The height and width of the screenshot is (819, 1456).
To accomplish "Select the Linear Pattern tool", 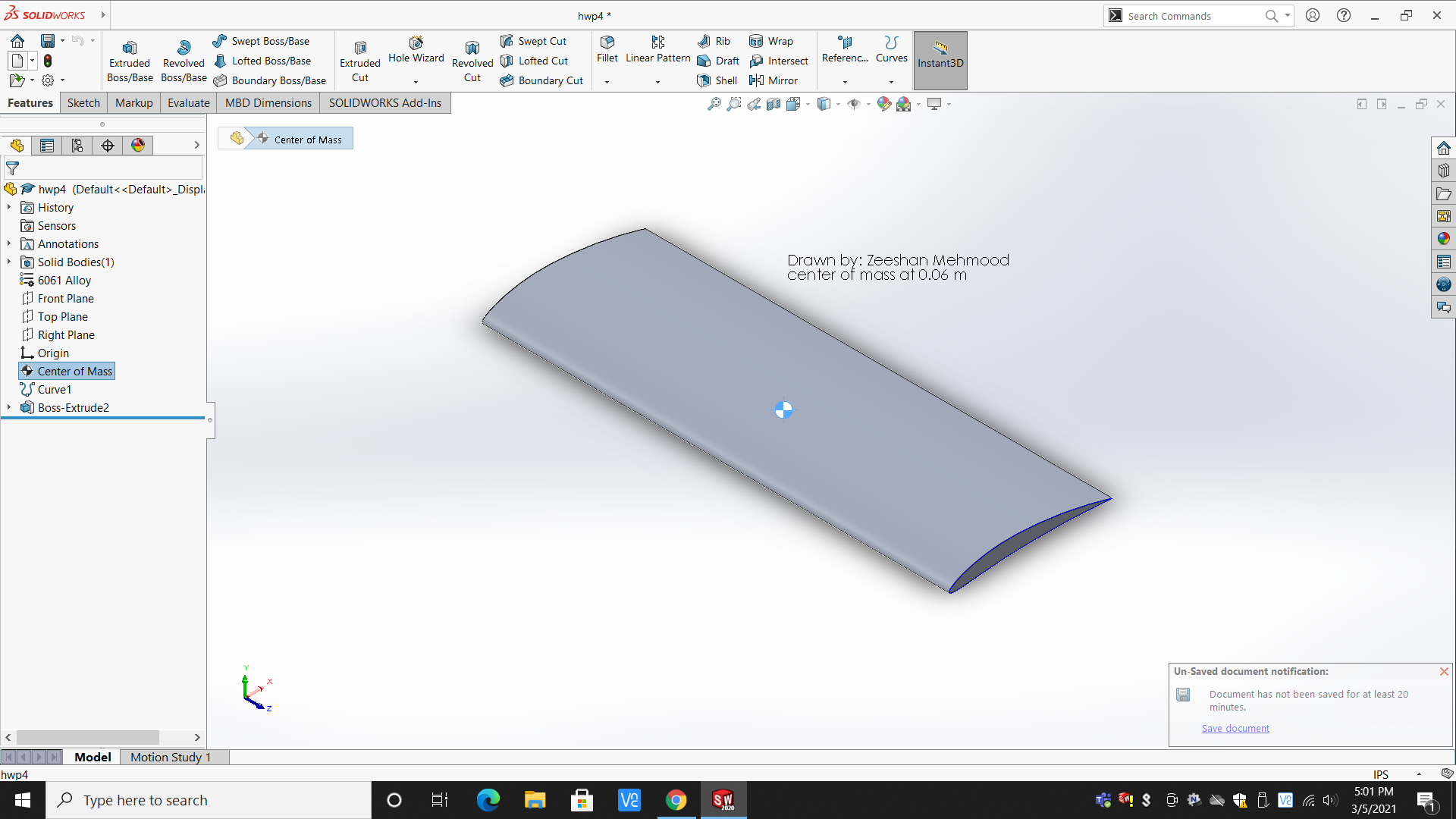I will coord(657,50).
